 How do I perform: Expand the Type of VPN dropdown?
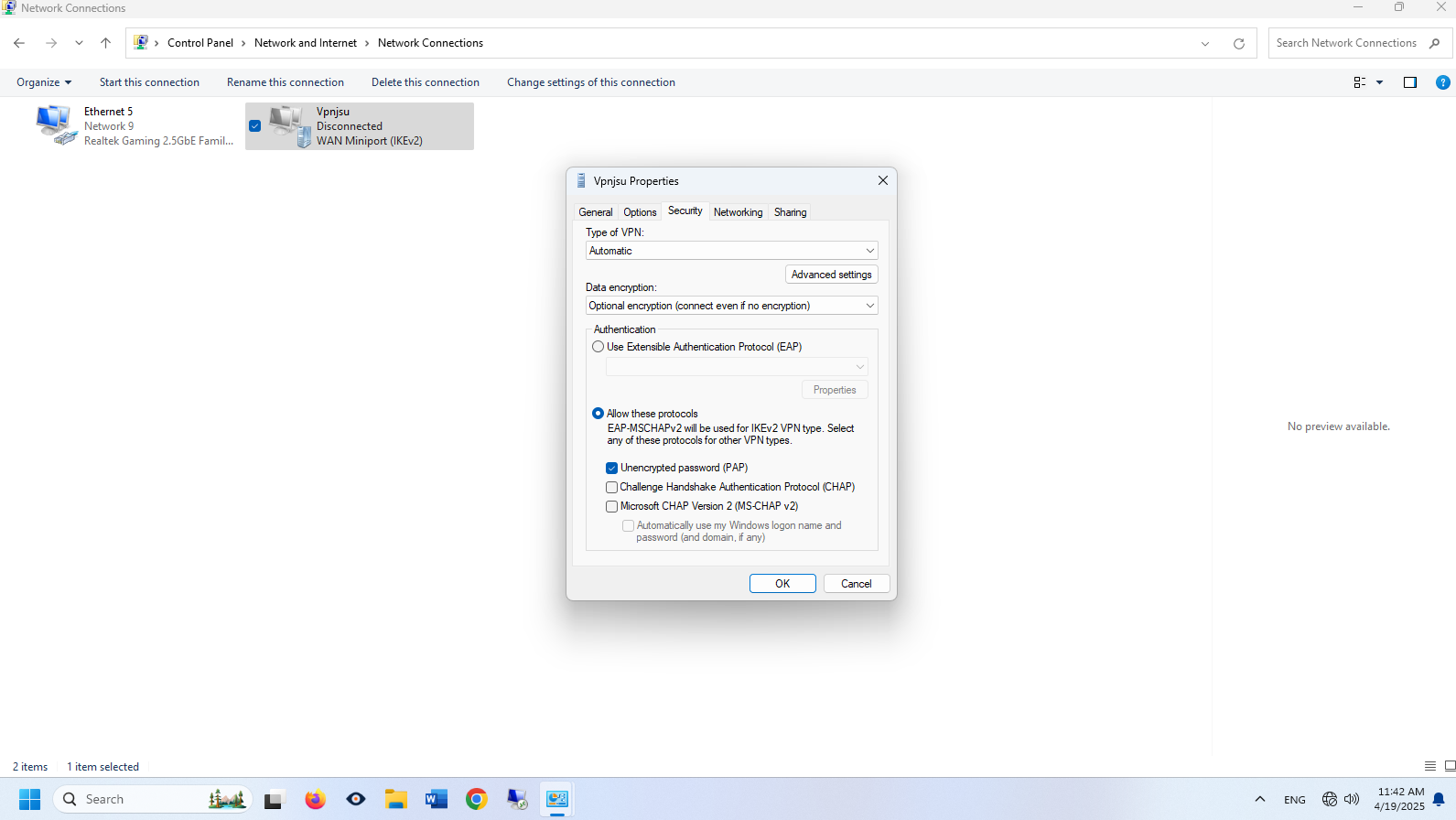731,251
